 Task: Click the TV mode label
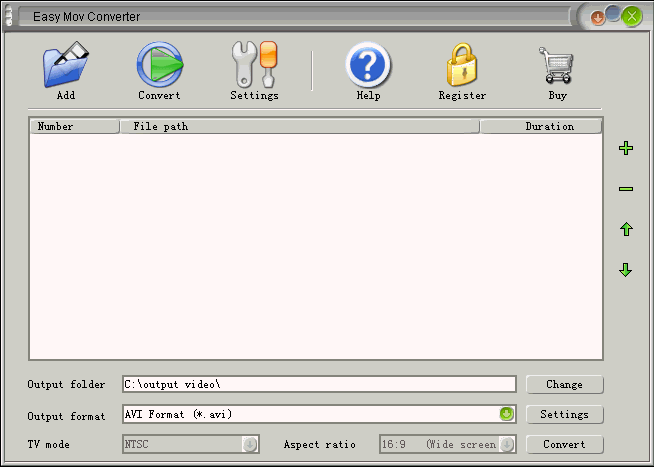pos(48,444)
